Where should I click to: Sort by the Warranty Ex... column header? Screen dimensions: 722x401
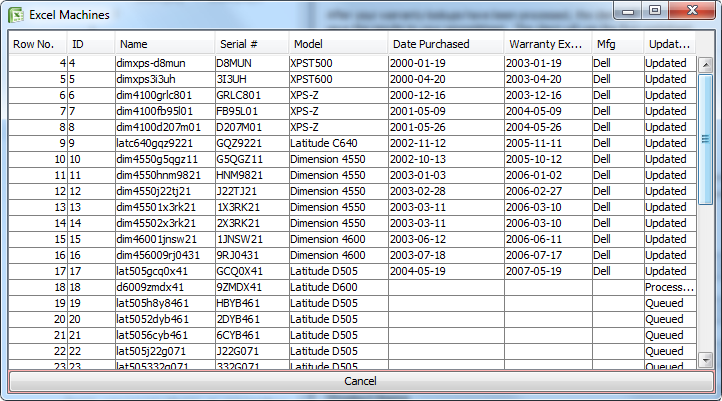(x=548, y=44)
